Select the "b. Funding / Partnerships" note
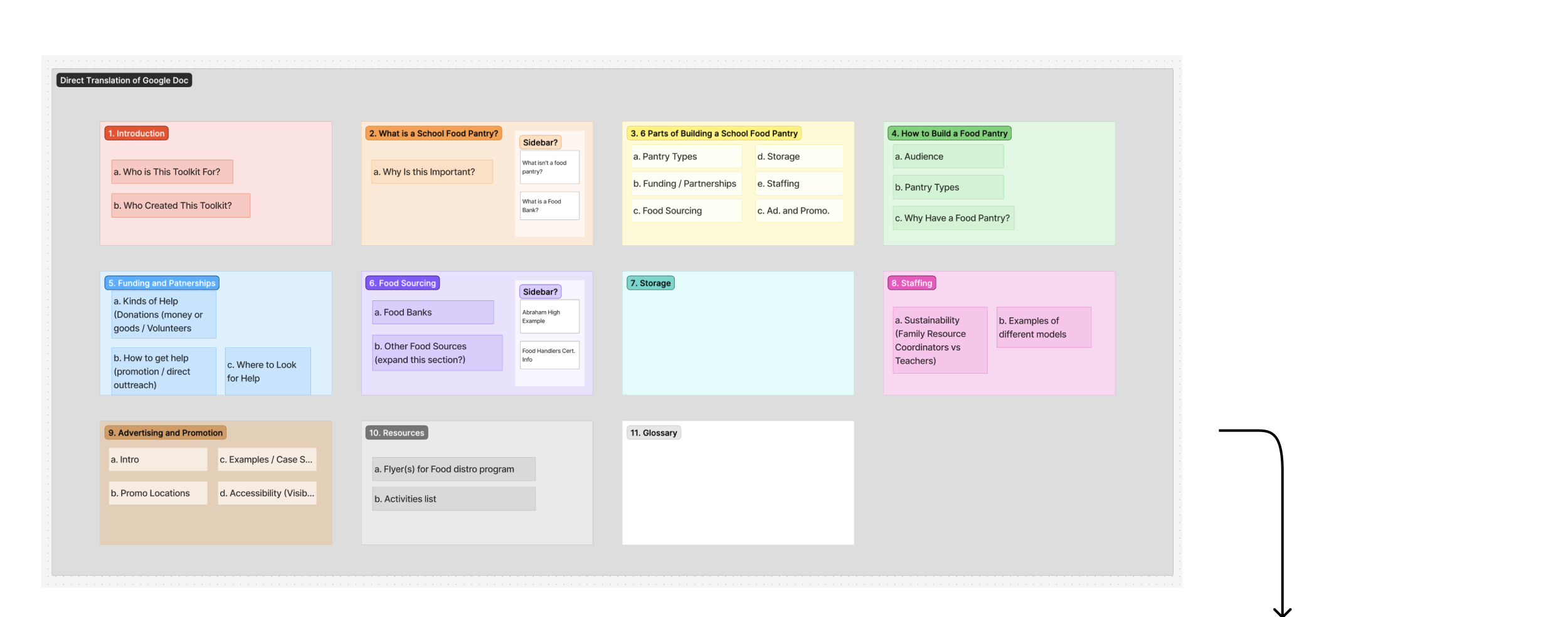Viewport: 1568px width, 617px height. 686,184
